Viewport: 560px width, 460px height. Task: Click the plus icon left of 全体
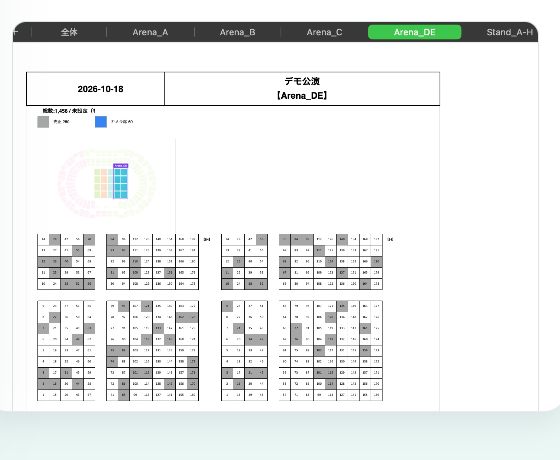pyautogui.click(x=16, y=32)
